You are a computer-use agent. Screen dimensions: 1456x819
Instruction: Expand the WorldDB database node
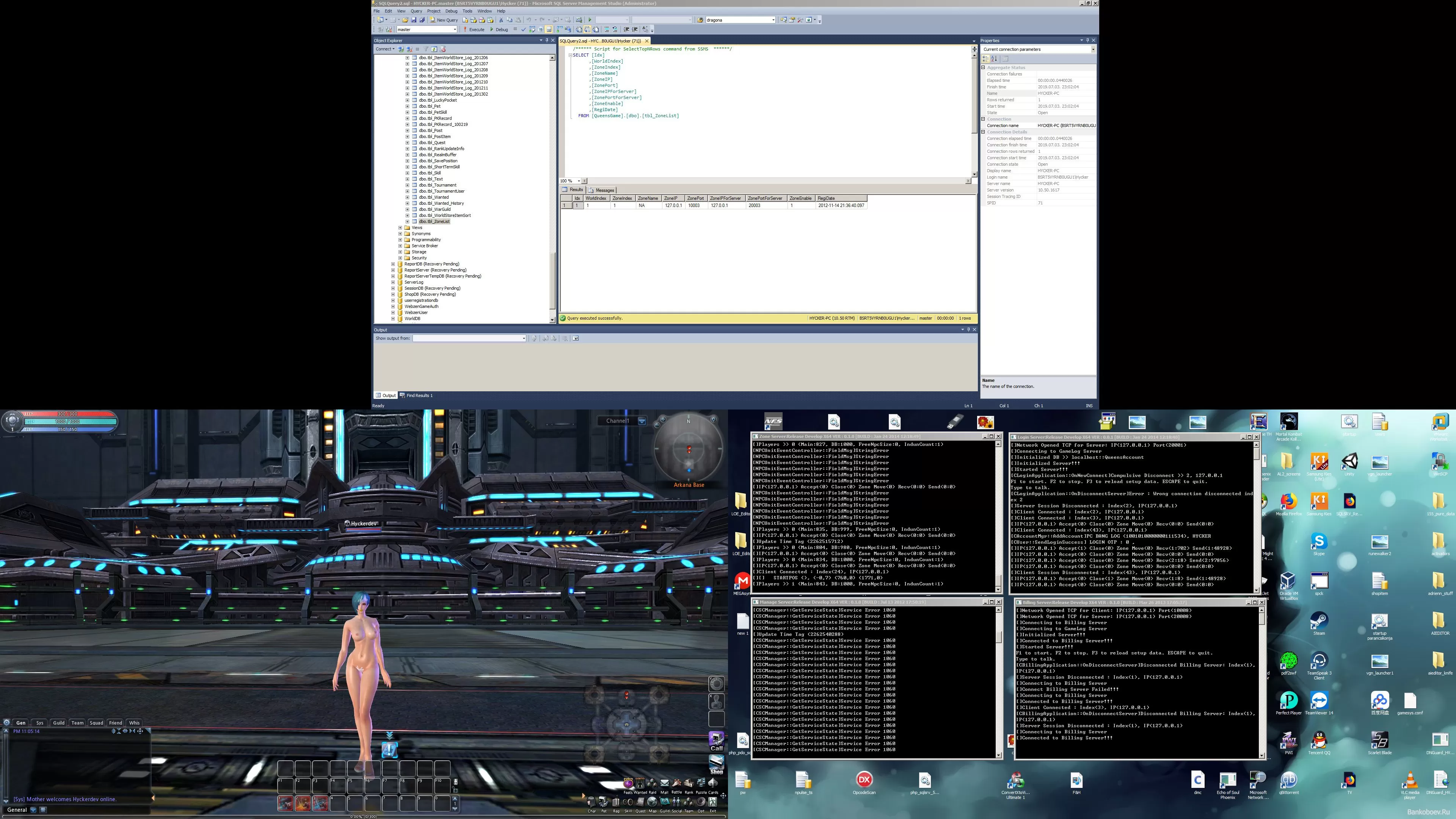(394, 319)
